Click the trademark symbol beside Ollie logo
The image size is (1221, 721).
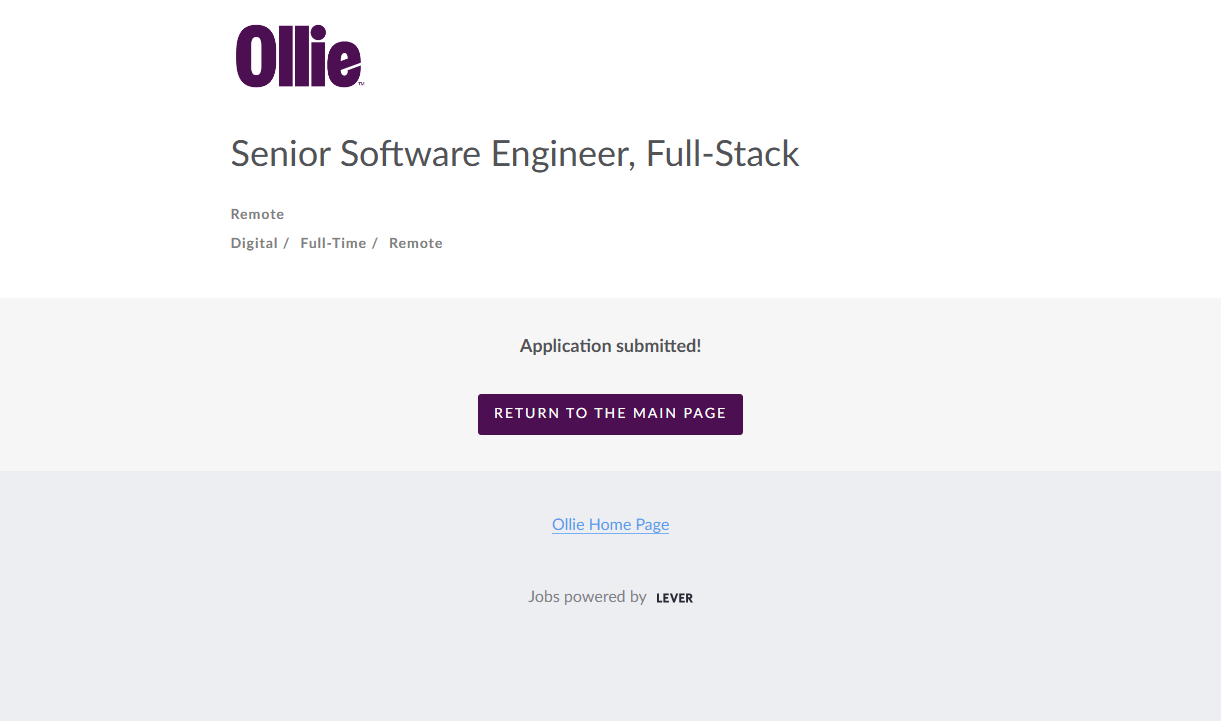click(361, 85)
